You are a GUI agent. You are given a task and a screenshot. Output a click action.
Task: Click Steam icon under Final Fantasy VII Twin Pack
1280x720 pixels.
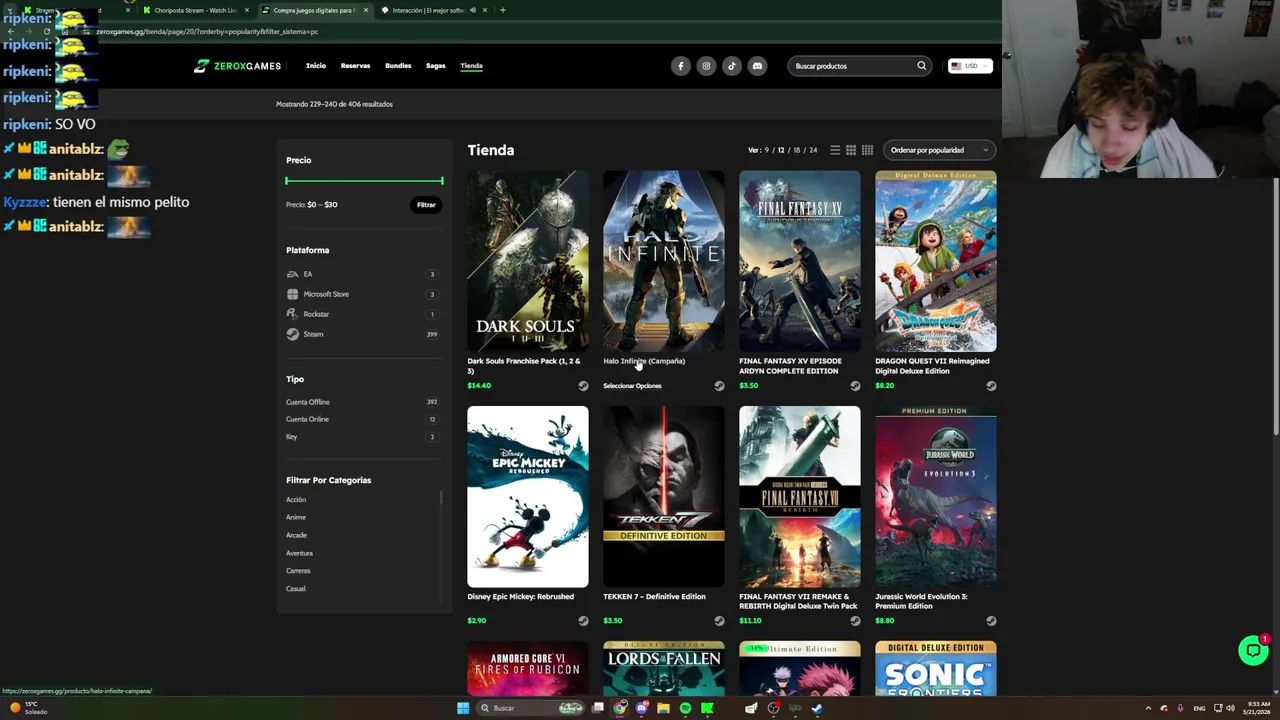pyautogui.click(x=855, y=621)
